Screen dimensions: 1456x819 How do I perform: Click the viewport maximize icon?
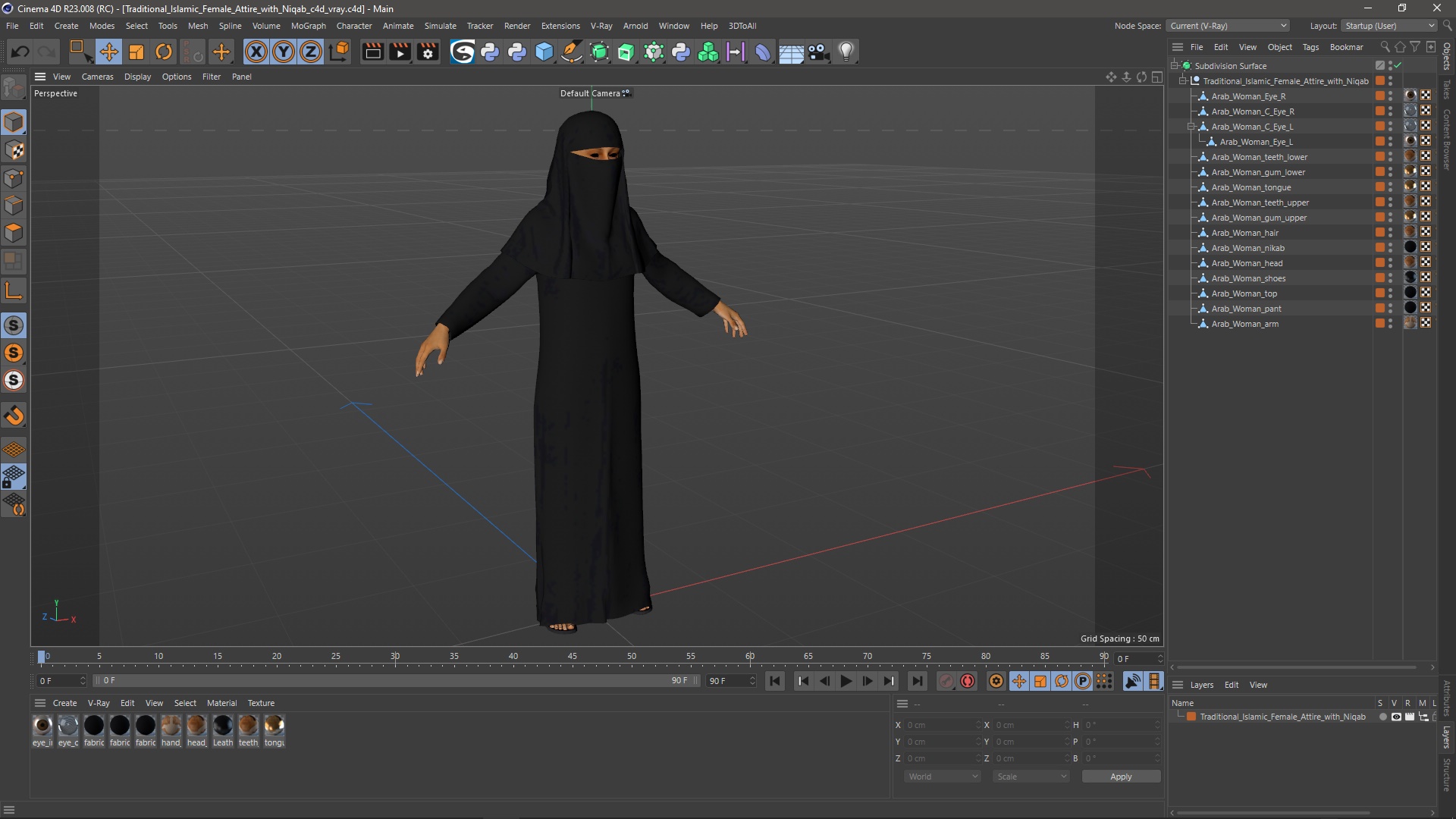click(1157, 77)
